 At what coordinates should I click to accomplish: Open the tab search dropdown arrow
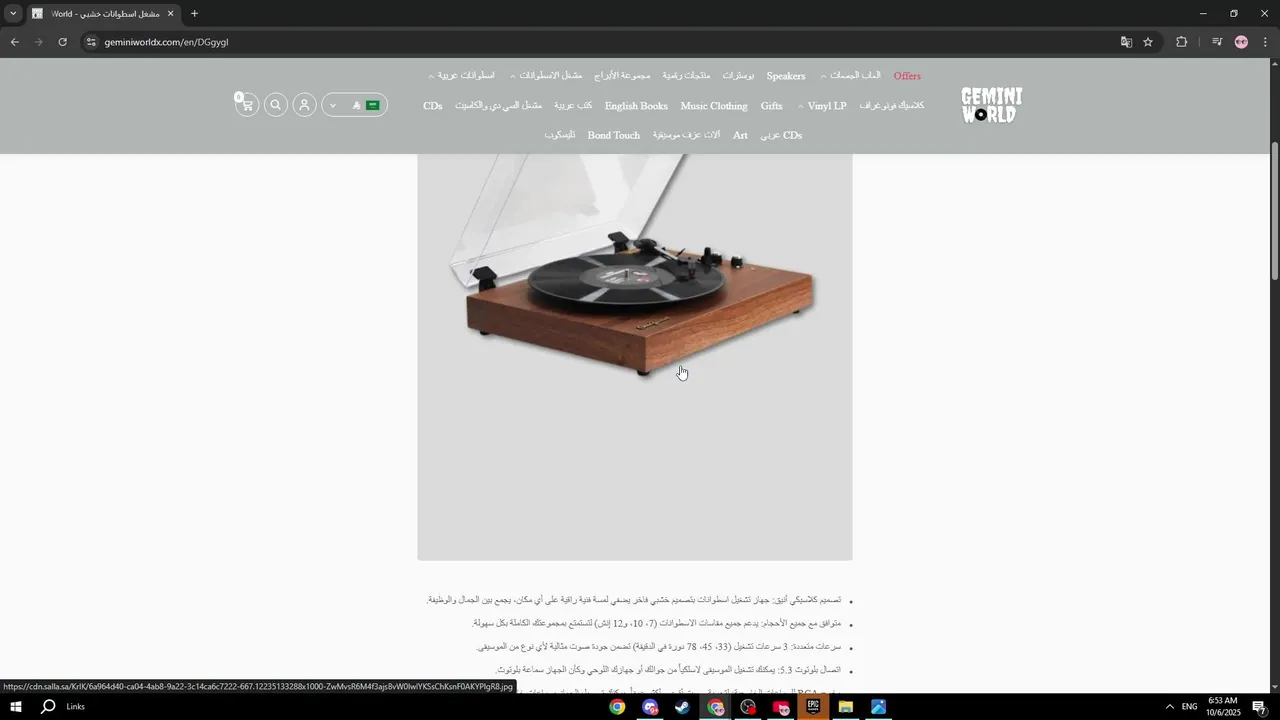(13, 14)
